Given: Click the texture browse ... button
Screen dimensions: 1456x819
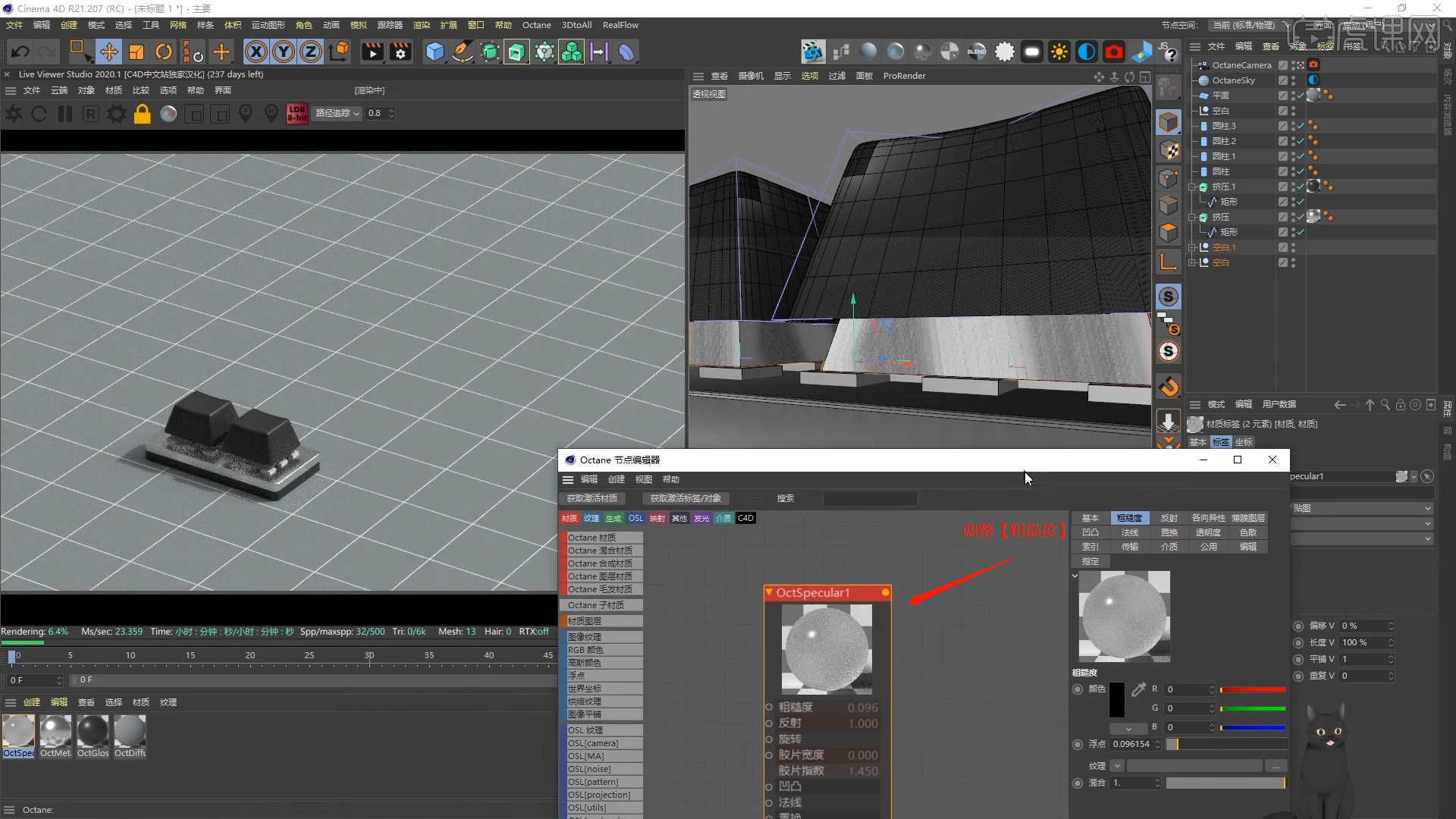Looking at the screenshot, I should (1276, 766).
